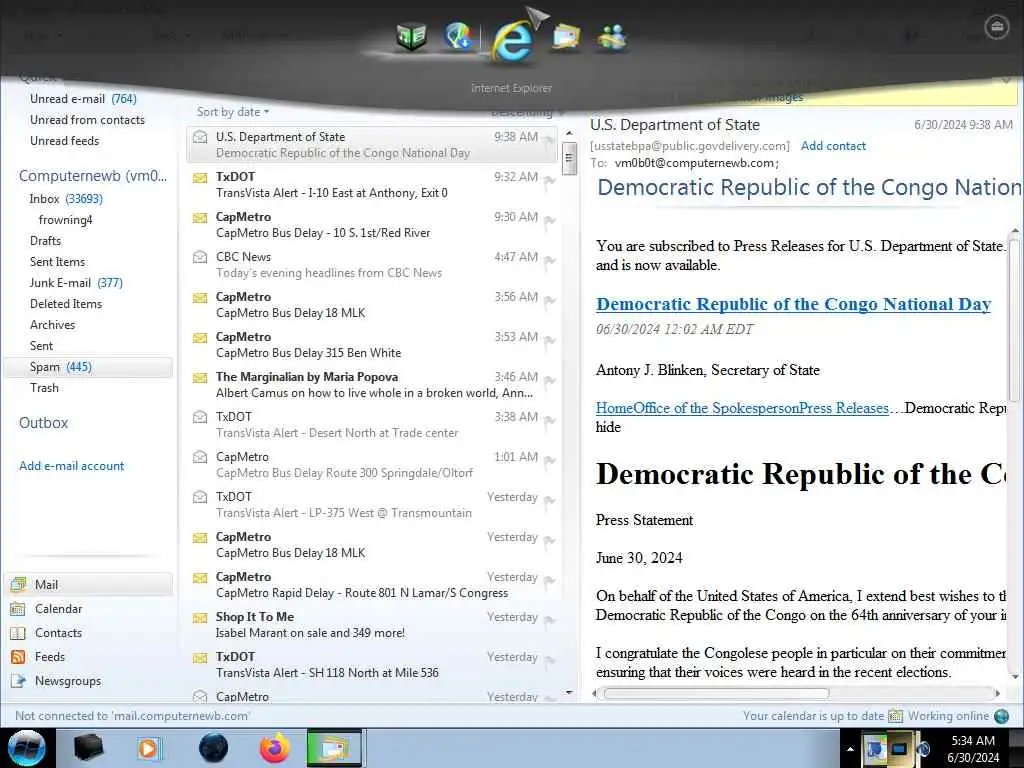
Task: Click message list scroll up arrow
Action: [x=569, y=134]
